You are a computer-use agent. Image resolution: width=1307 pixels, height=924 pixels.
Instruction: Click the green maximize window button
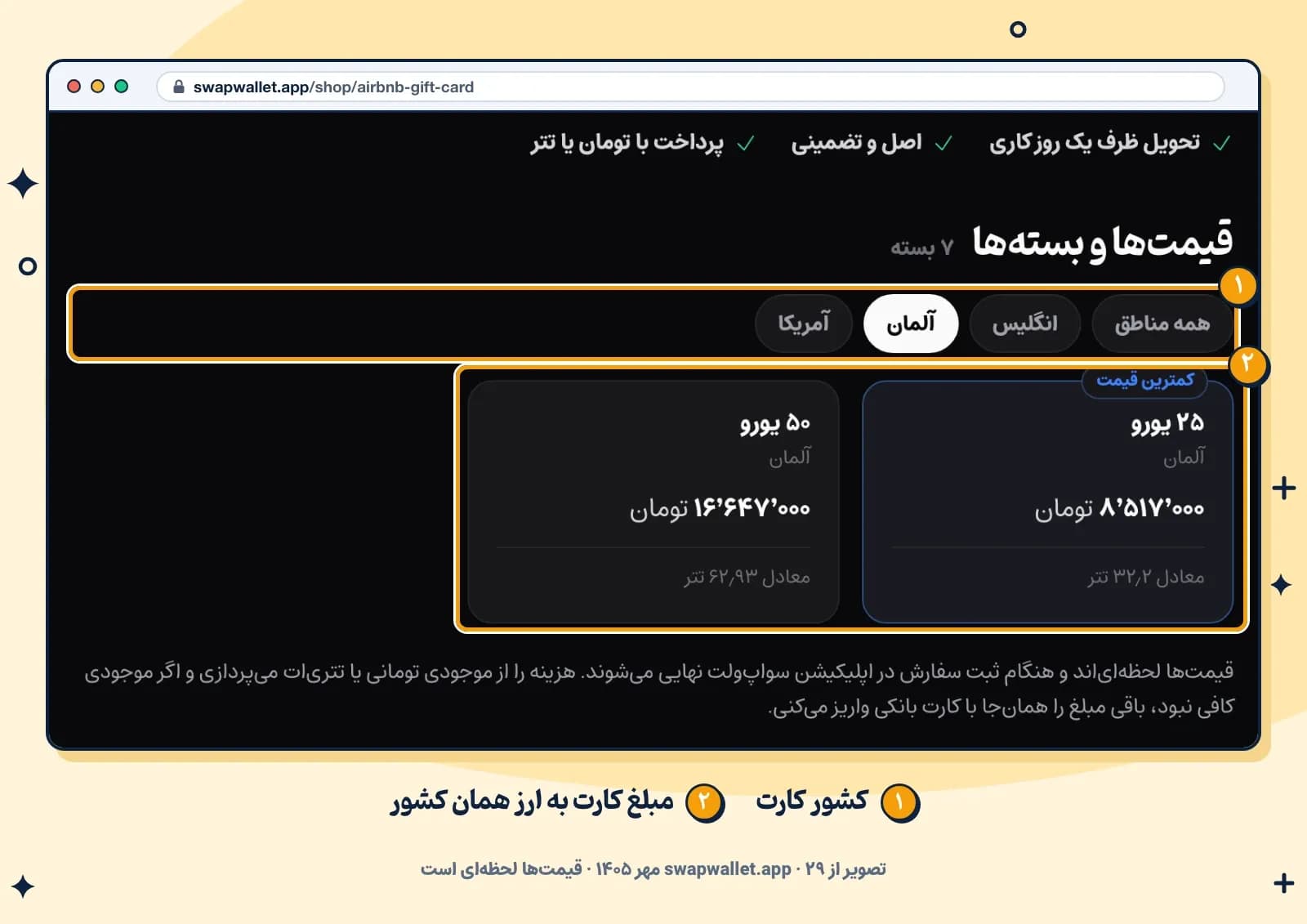121,87
